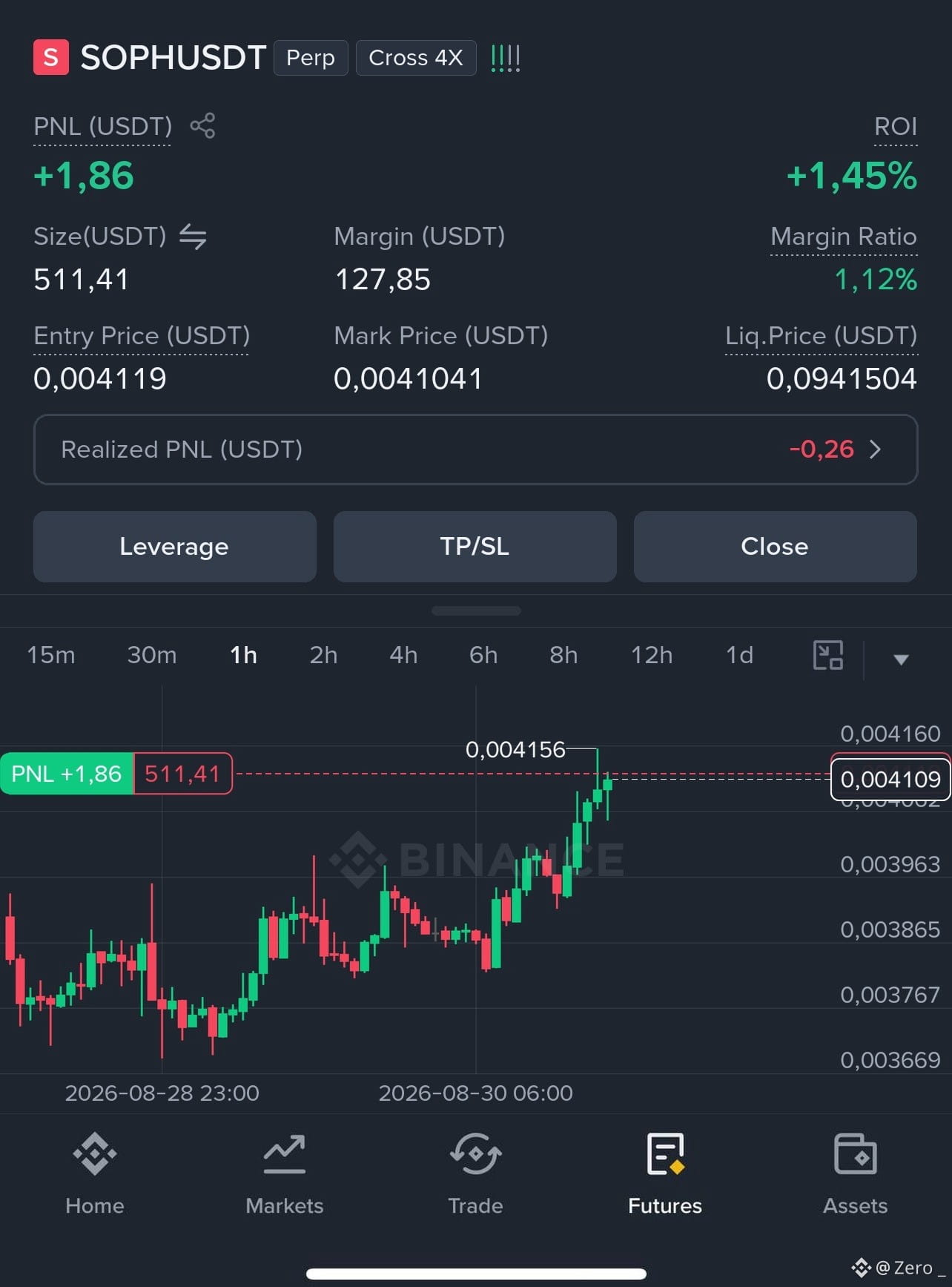This screenshot has height=1287, width=952.
Task: Open the SOPHUSDT pair title
Action: tap(173, 58)
